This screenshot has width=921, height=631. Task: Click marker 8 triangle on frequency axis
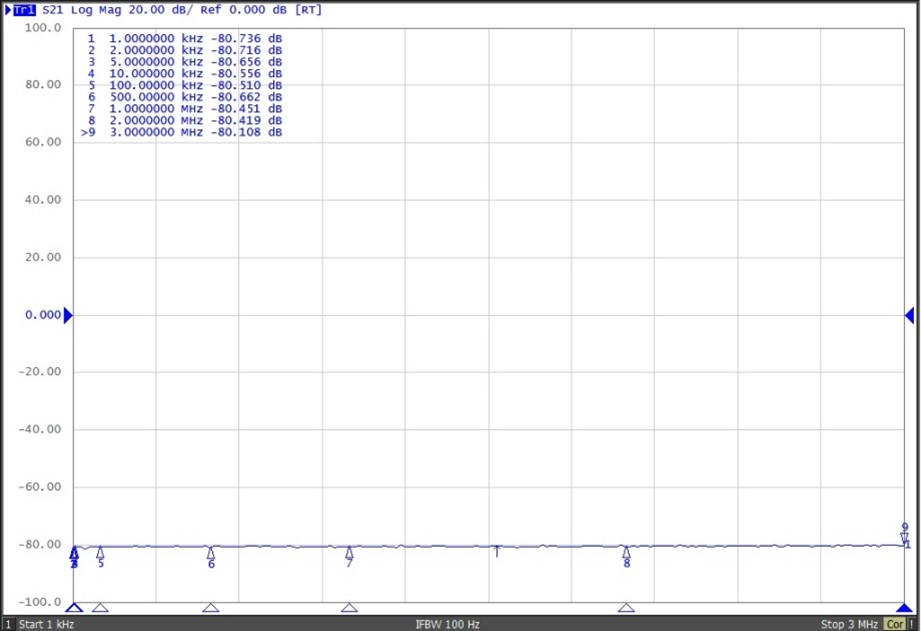pyautogui.click(x=626, y=607)
